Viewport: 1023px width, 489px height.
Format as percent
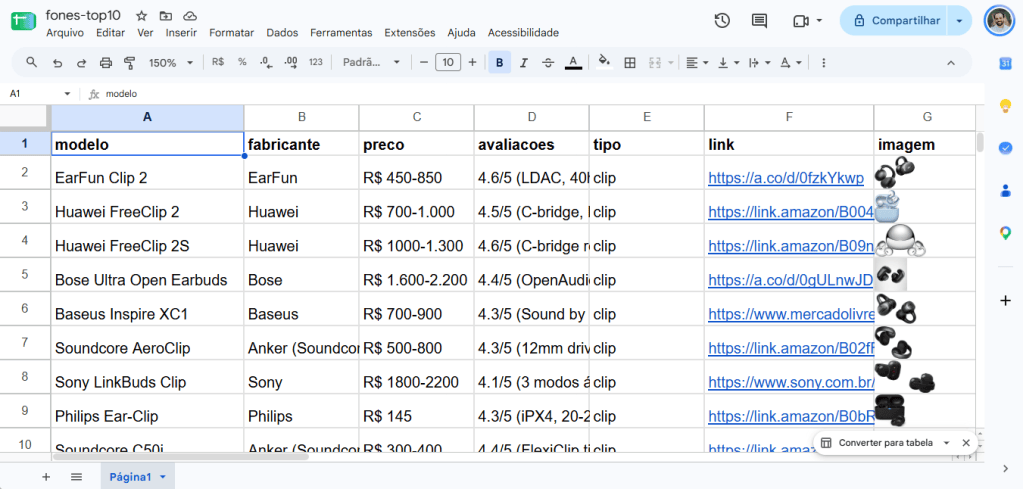coord(242,63)
